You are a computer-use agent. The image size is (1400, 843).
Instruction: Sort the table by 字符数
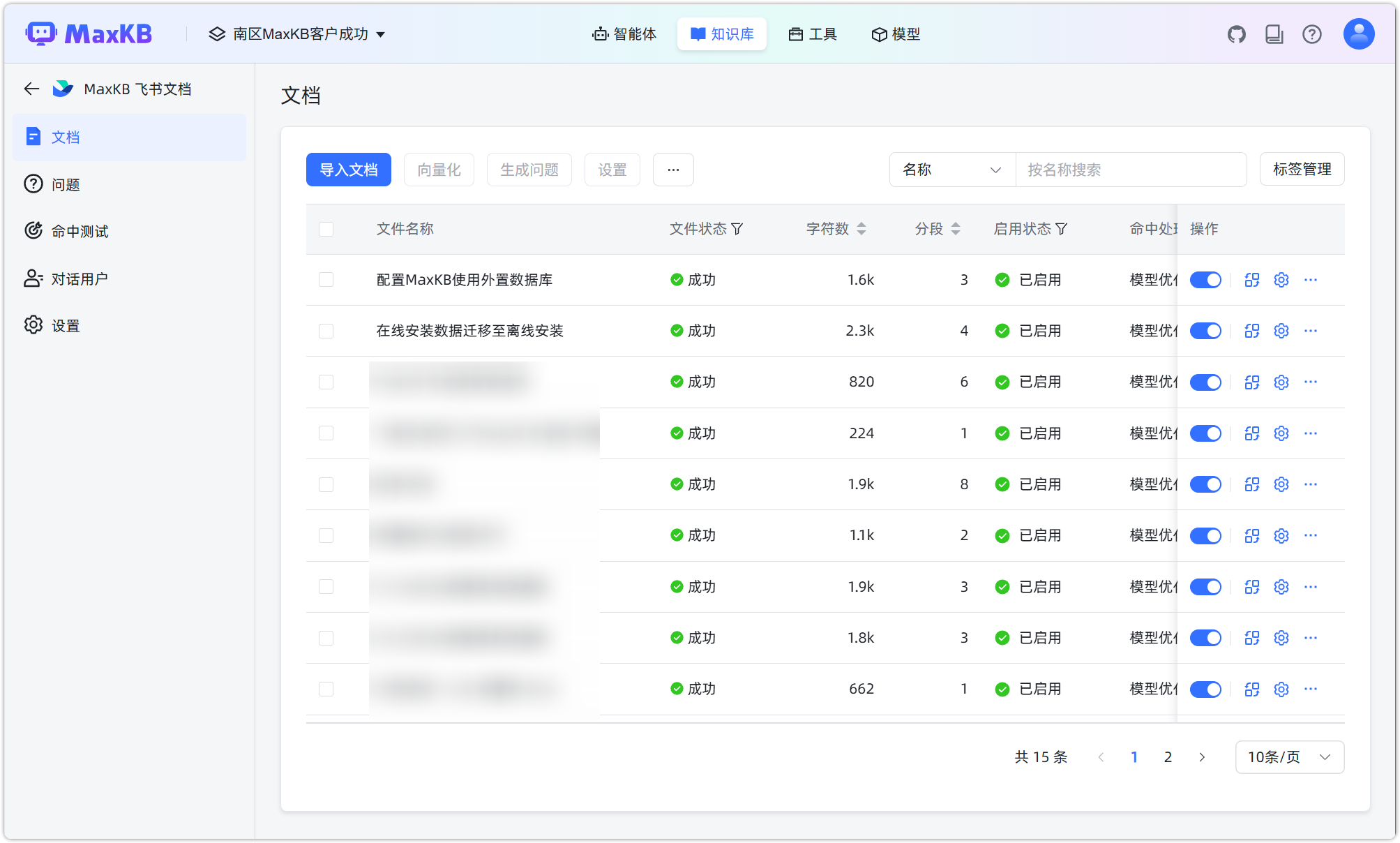pyautogui.click(x=862, y=228)
